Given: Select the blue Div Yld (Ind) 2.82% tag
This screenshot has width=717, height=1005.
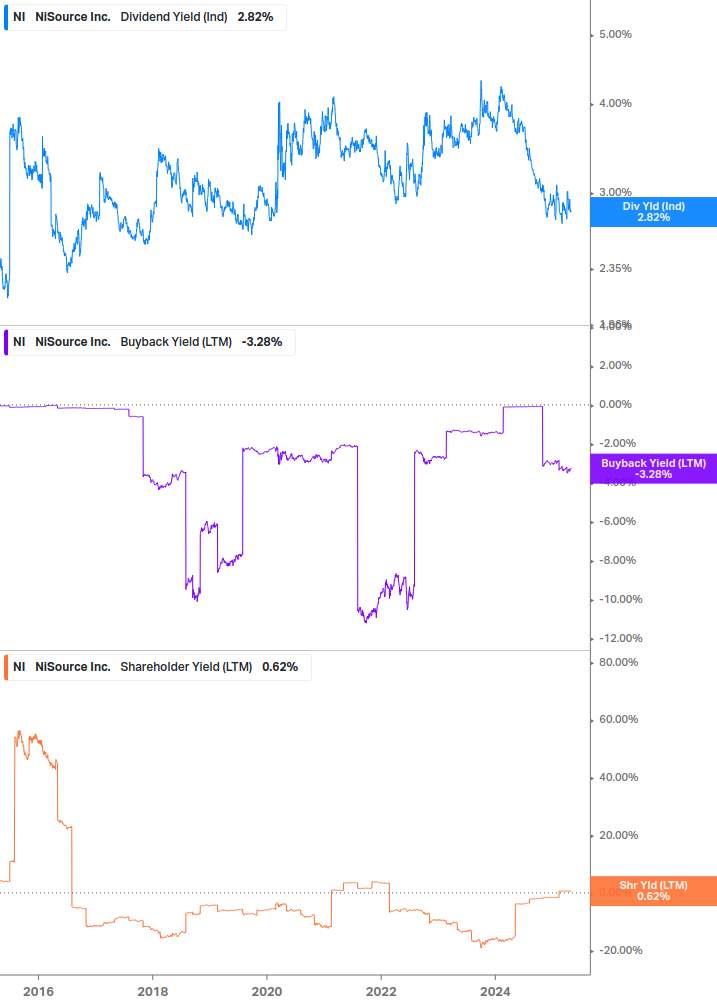Looking at the screenshot, I should click(x=653, y=212).
